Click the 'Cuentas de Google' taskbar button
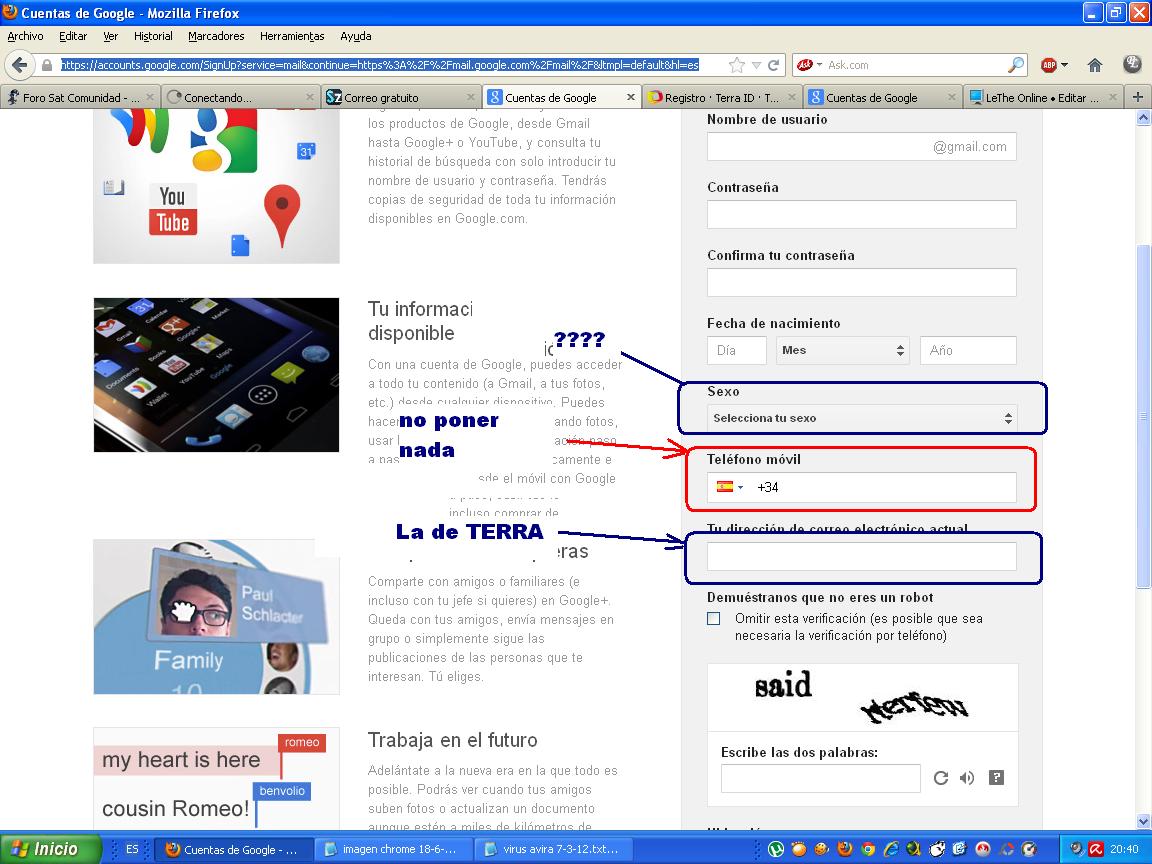Viewport: 1152px width, 864px height. (234, 849)
